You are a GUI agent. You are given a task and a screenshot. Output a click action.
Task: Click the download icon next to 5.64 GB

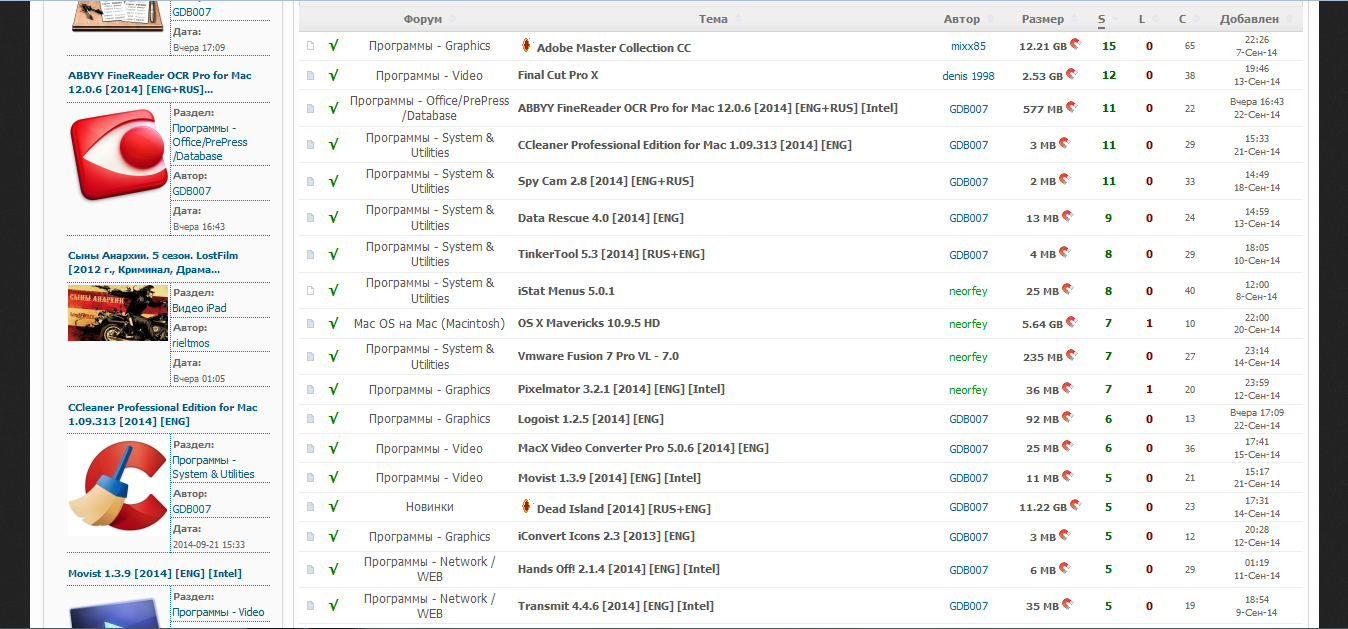(x=1071, y=323)
